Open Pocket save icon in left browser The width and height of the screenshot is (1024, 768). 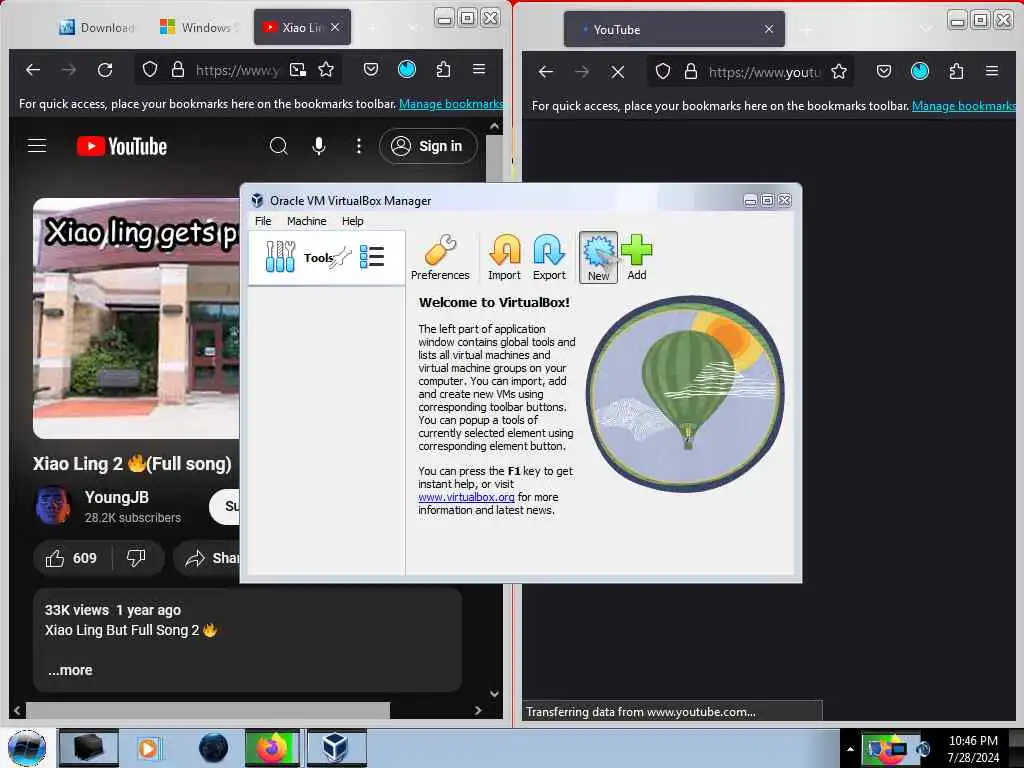click(x=371, y=69)
